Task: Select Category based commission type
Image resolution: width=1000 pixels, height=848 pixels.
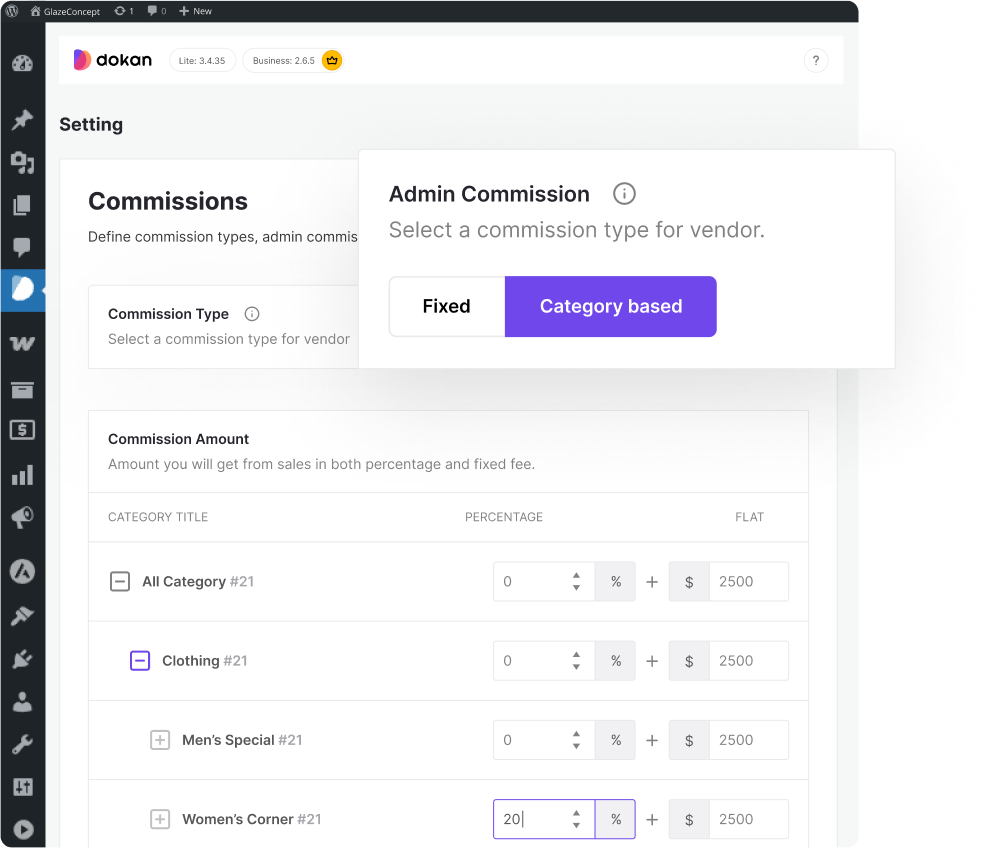Action: [611, 307]
